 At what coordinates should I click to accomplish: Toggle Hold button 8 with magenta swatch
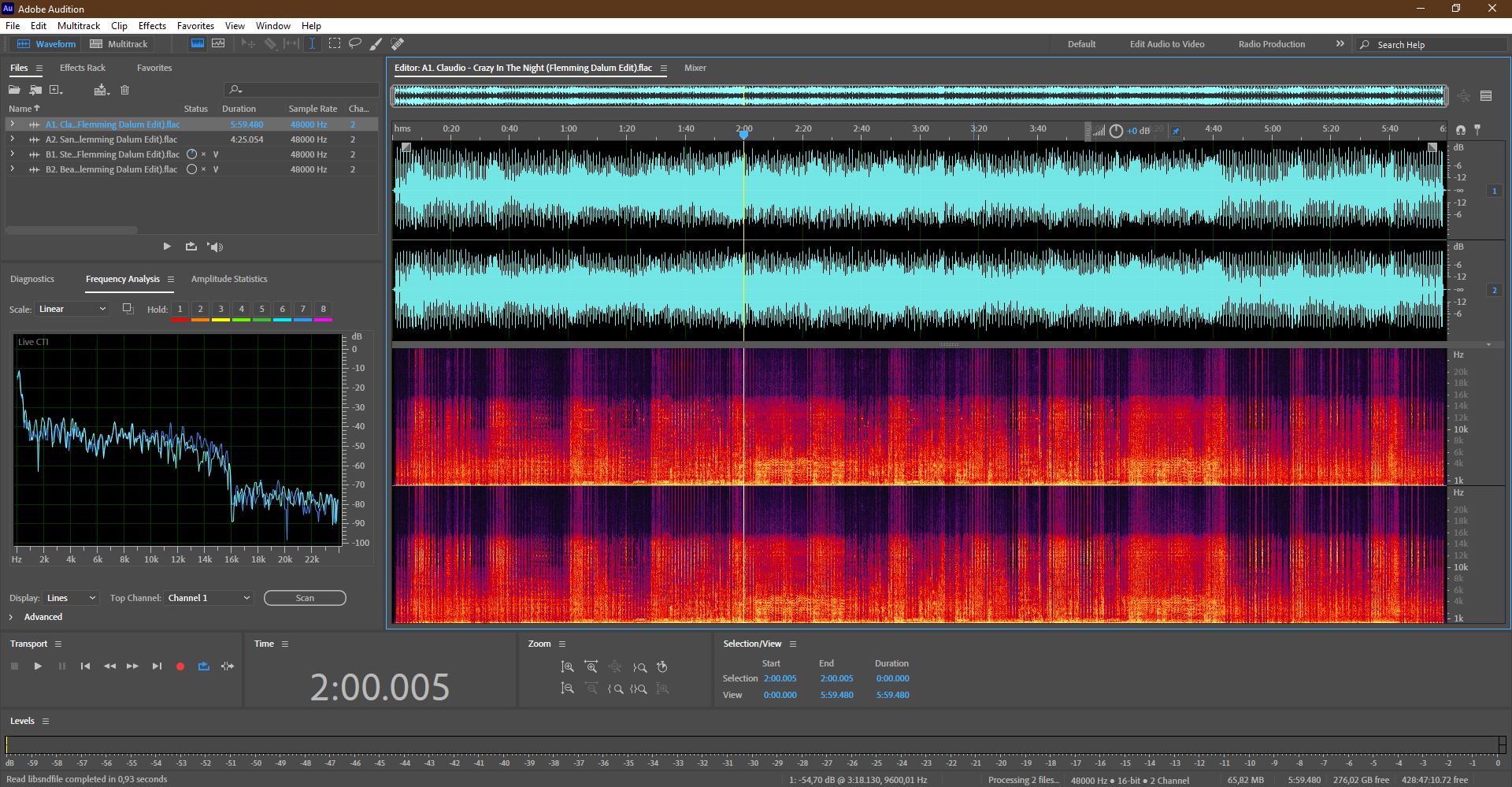[x=324, y=310]
